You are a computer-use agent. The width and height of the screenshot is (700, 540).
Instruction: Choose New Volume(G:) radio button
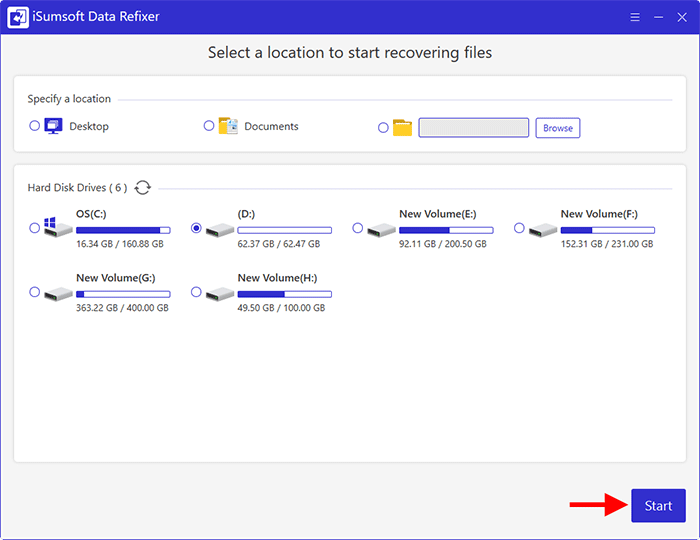click(x=34, y=292)
